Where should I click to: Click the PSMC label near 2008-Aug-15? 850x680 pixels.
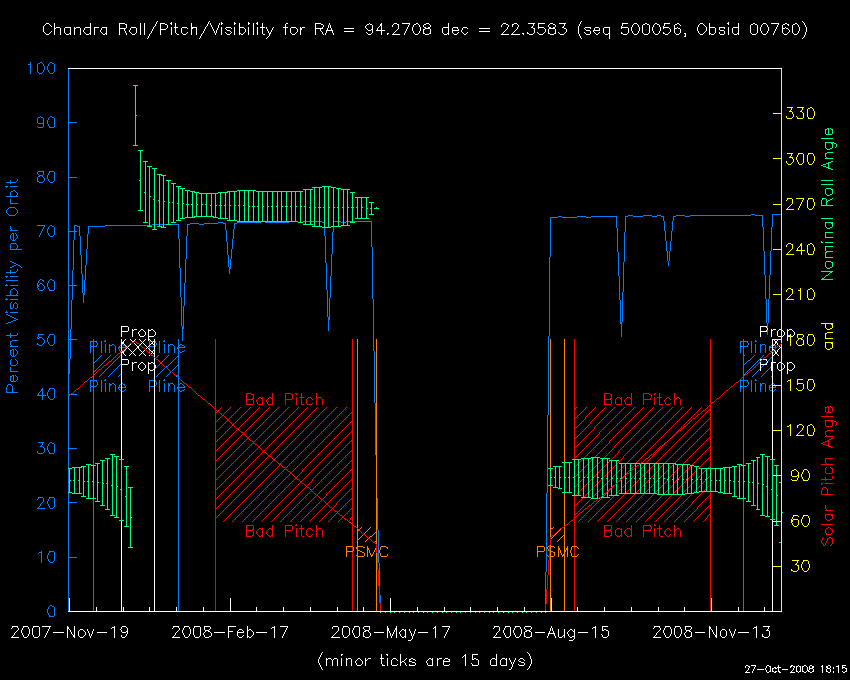558,551
